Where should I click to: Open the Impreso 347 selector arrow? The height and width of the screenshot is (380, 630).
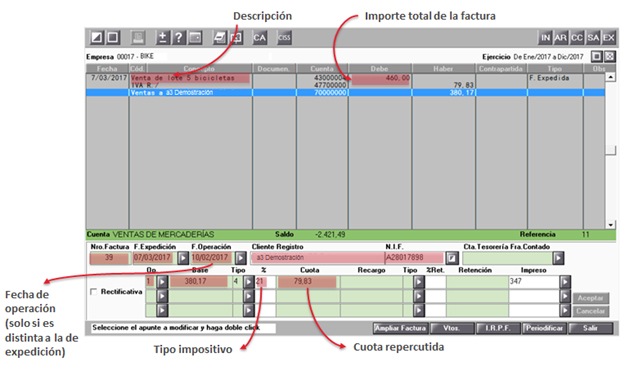coord(565,282)
